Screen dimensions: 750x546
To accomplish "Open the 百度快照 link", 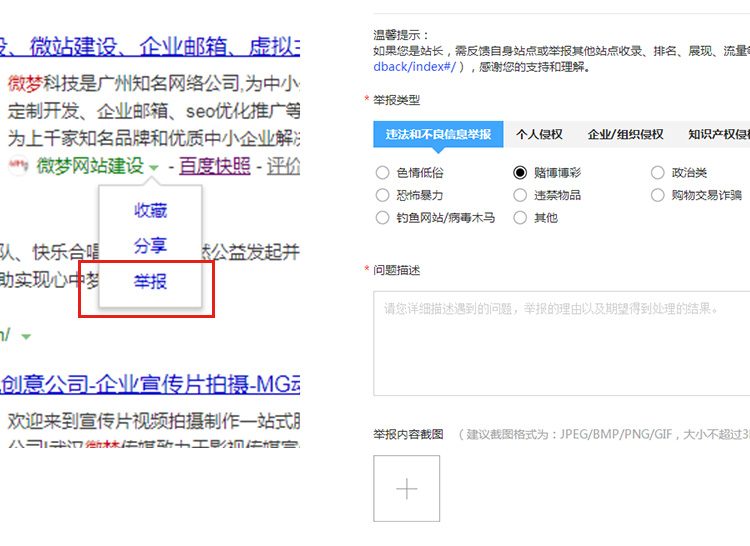I will pos(215,166).
